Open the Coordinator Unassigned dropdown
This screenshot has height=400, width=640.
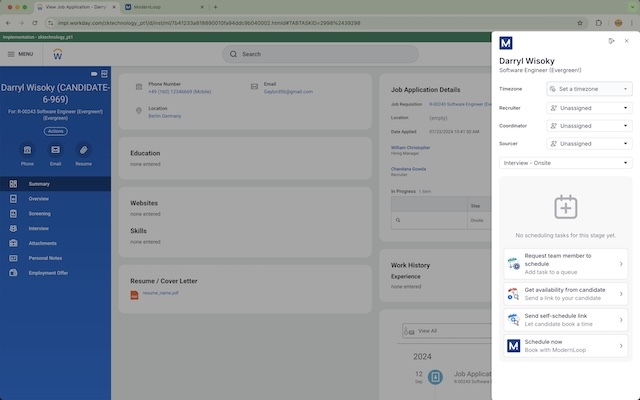[589, 126]
